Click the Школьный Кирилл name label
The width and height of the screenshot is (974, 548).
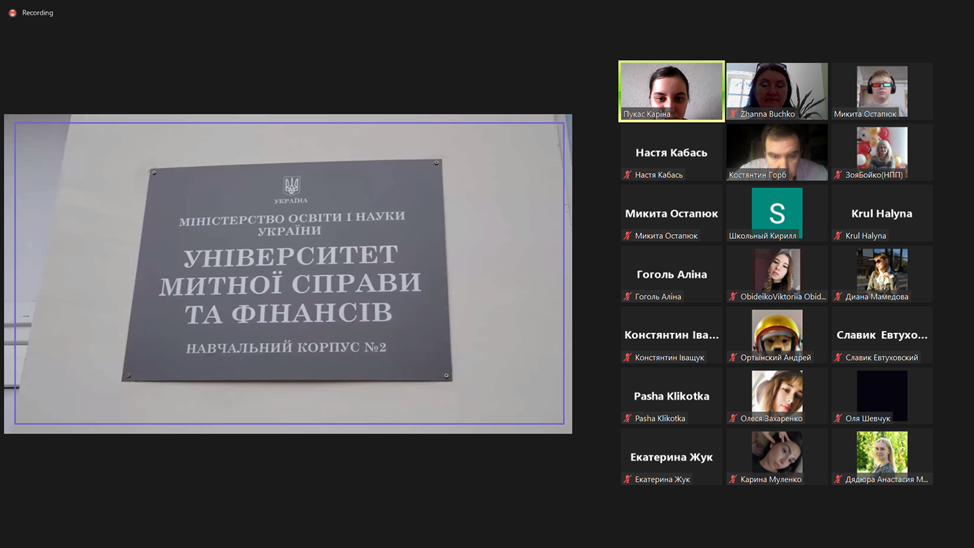pos(762,235)
